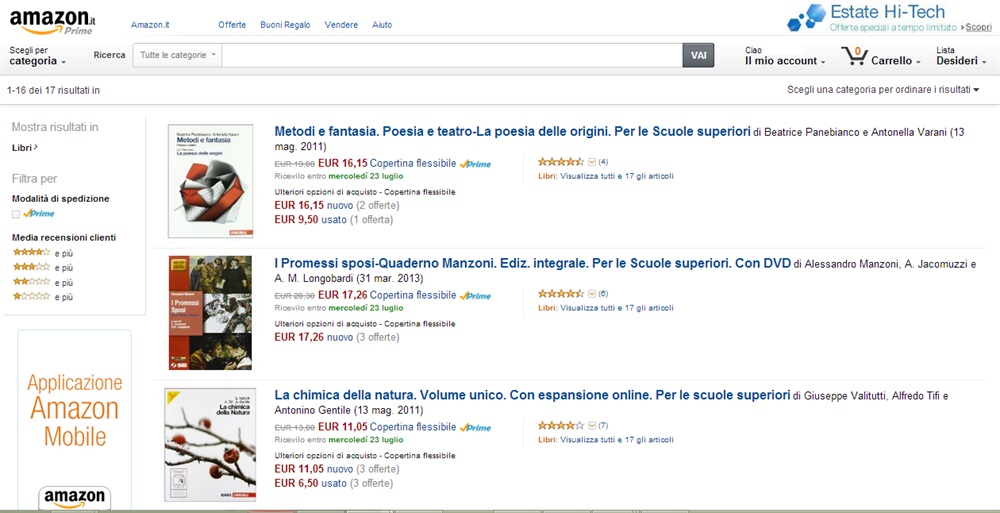Open the sort results category dropdown
The width and height of the screenshot is (1000, 513).
tap(883, 90)
